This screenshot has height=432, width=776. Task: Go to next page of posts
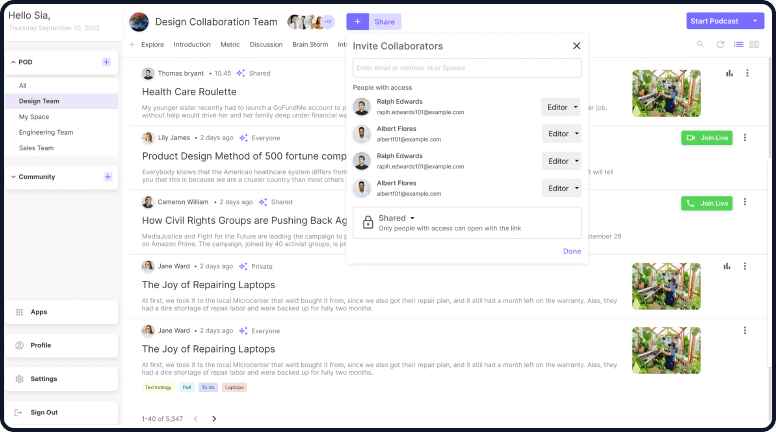214,419
